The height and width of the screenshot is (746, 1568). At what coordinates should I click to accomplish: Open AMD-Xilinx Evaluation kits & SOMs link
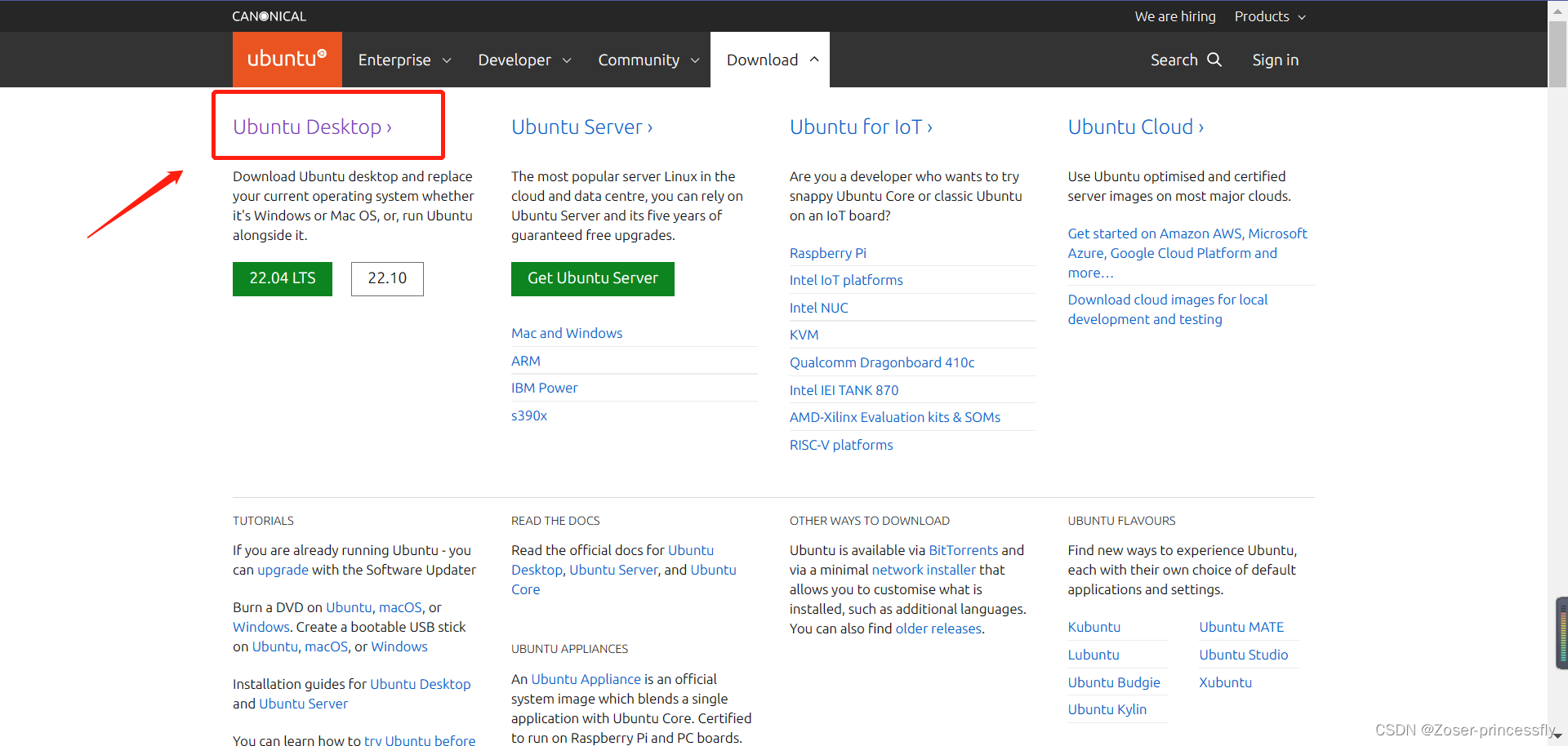pos(895,417)
